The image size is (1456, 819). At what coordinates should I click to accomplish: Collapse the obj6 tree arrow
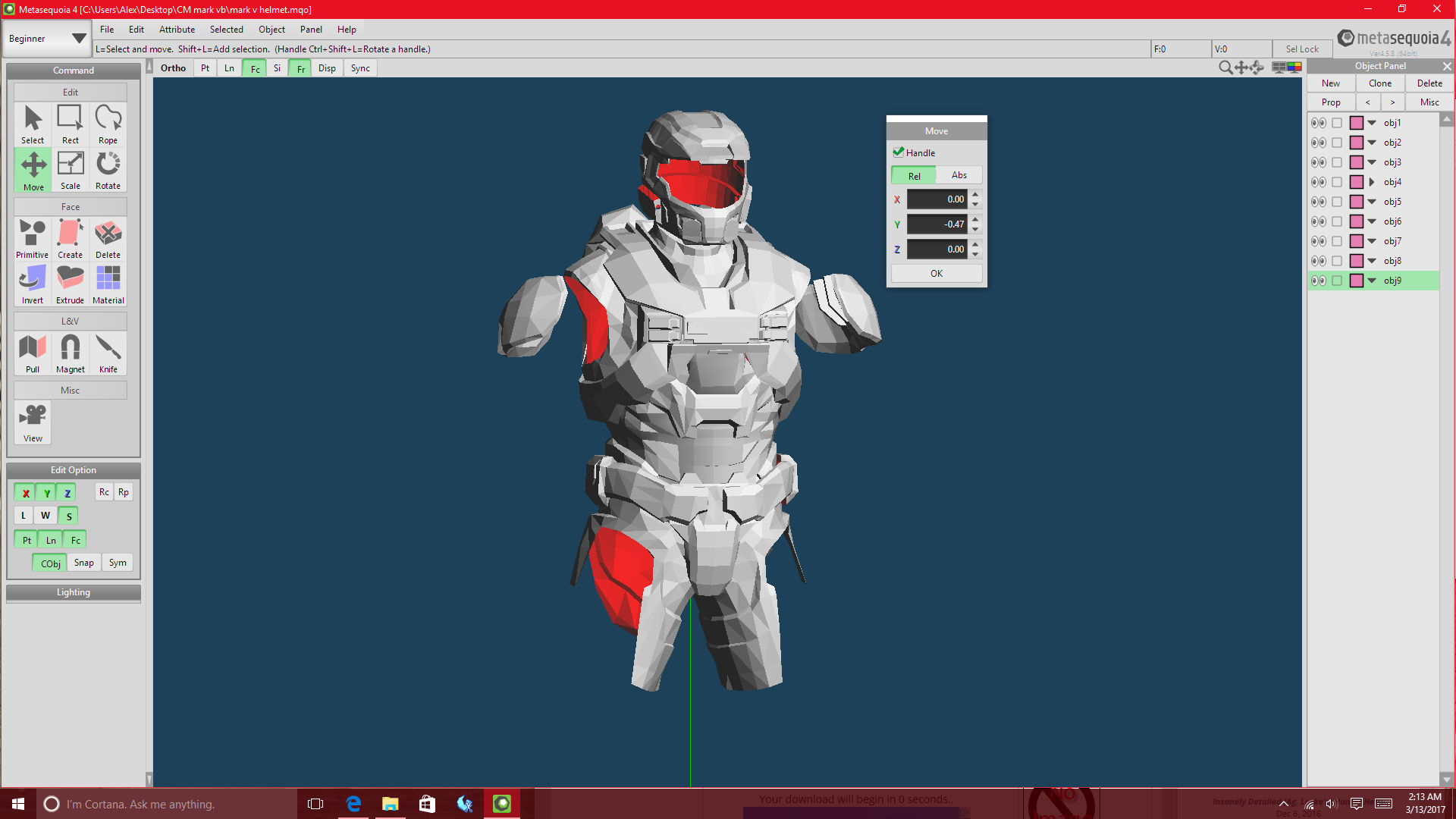(1372, 221)
